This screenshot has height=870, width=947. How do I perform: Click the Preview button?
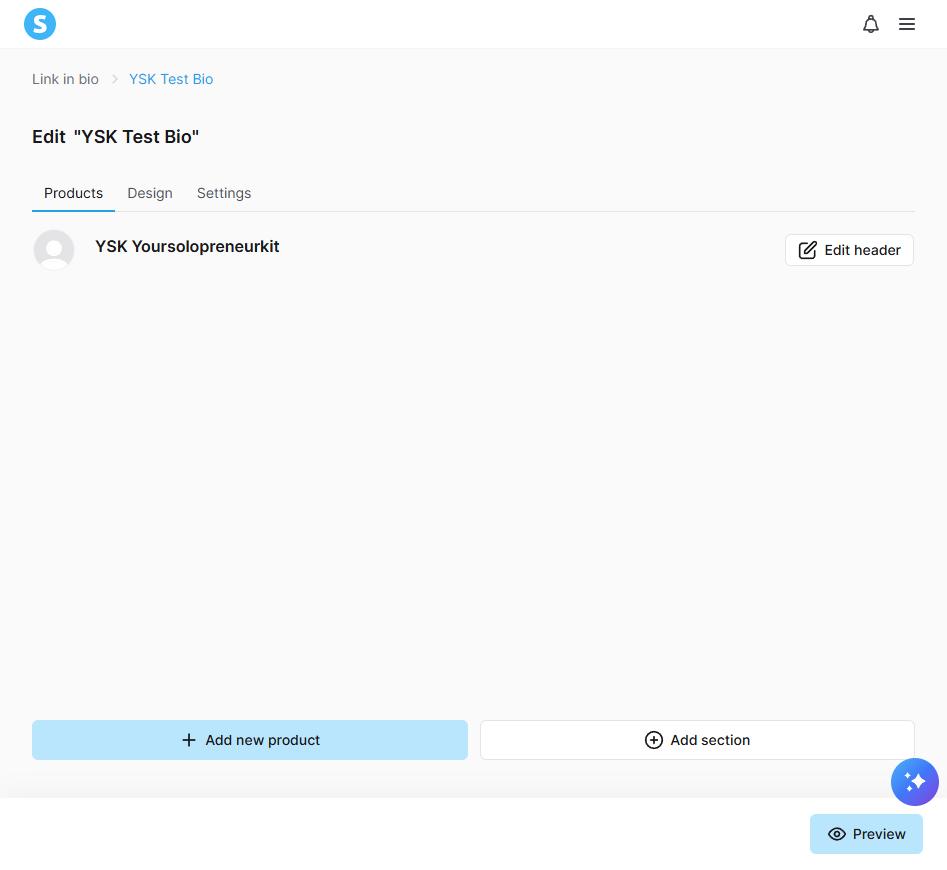(866, 834)
